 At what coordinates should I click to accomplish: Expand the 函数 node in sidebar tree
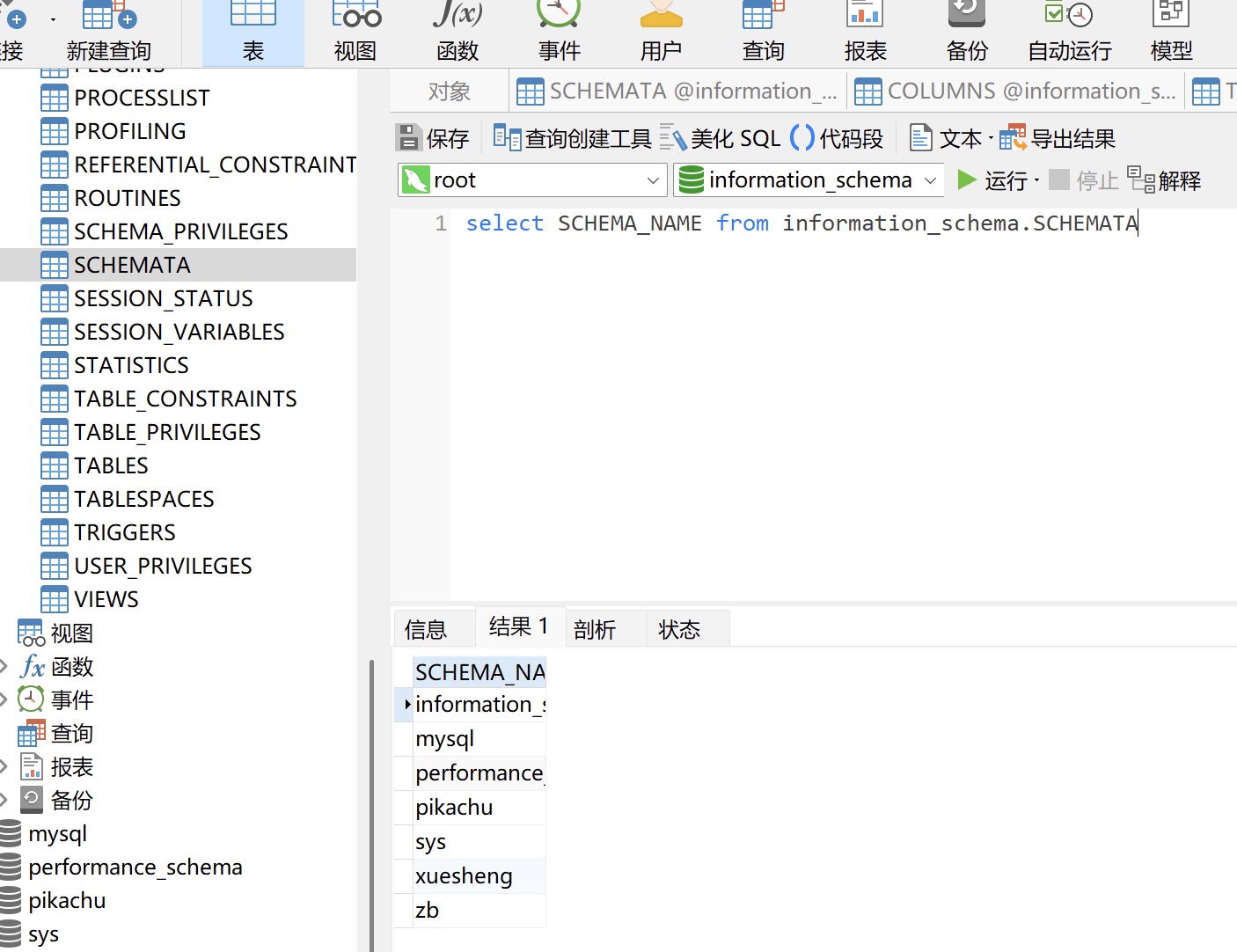(4, 667)
